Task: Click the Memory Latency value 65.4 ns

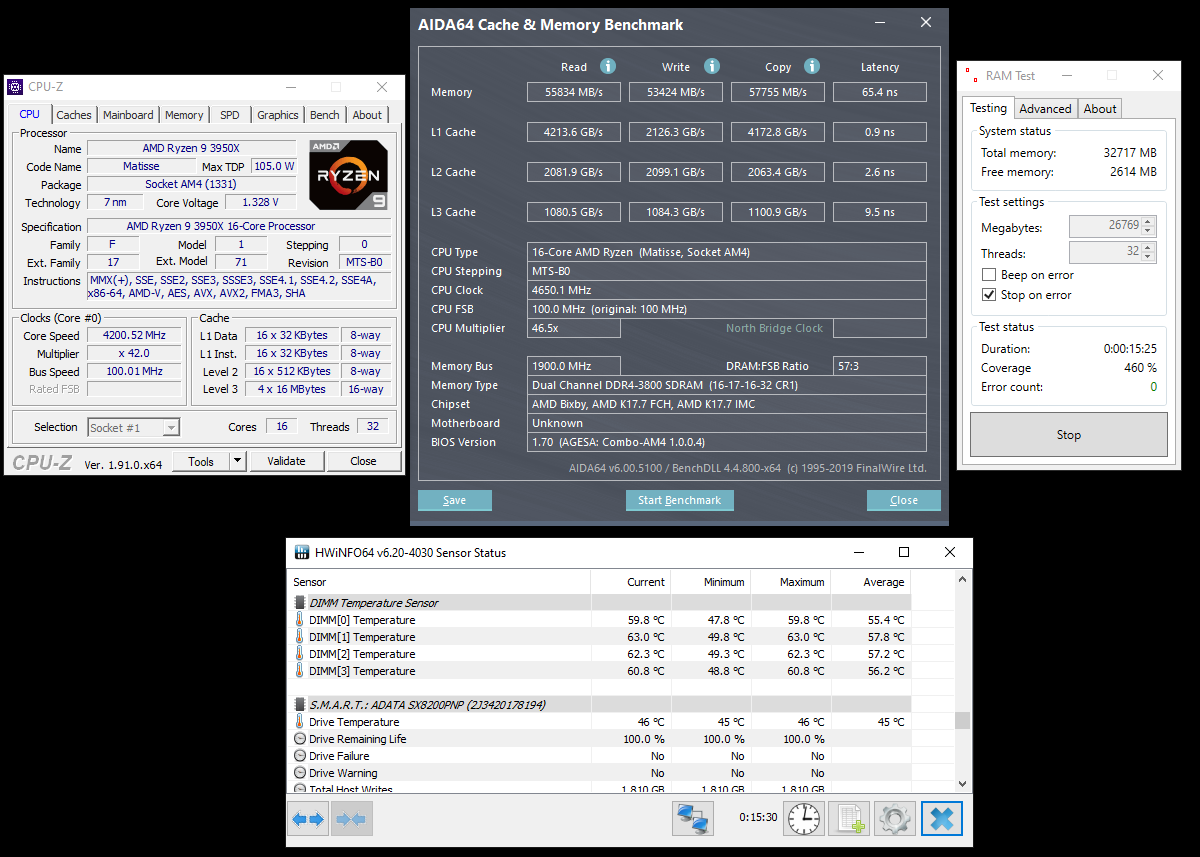Action: pyautogui.click(x=880, y=92)
